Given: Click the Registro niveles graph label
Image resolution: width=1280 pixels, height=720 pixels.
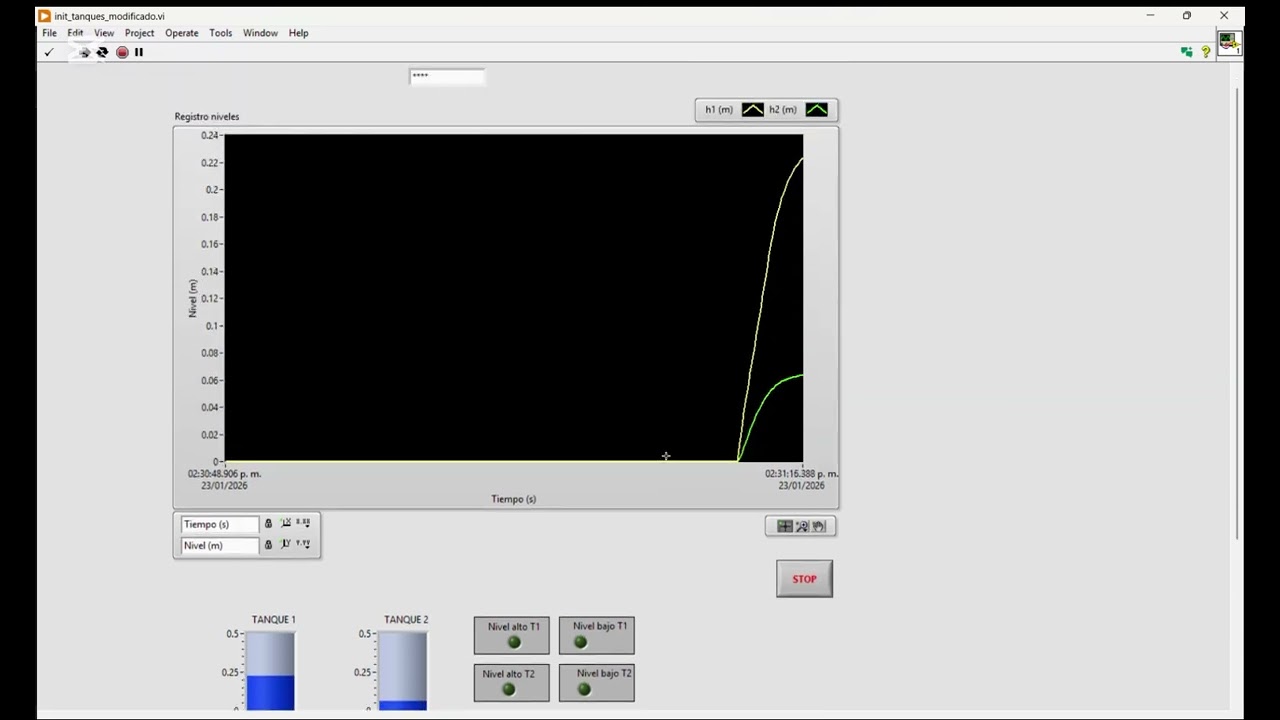Looking at the screenshot, I should coord(207,117).
